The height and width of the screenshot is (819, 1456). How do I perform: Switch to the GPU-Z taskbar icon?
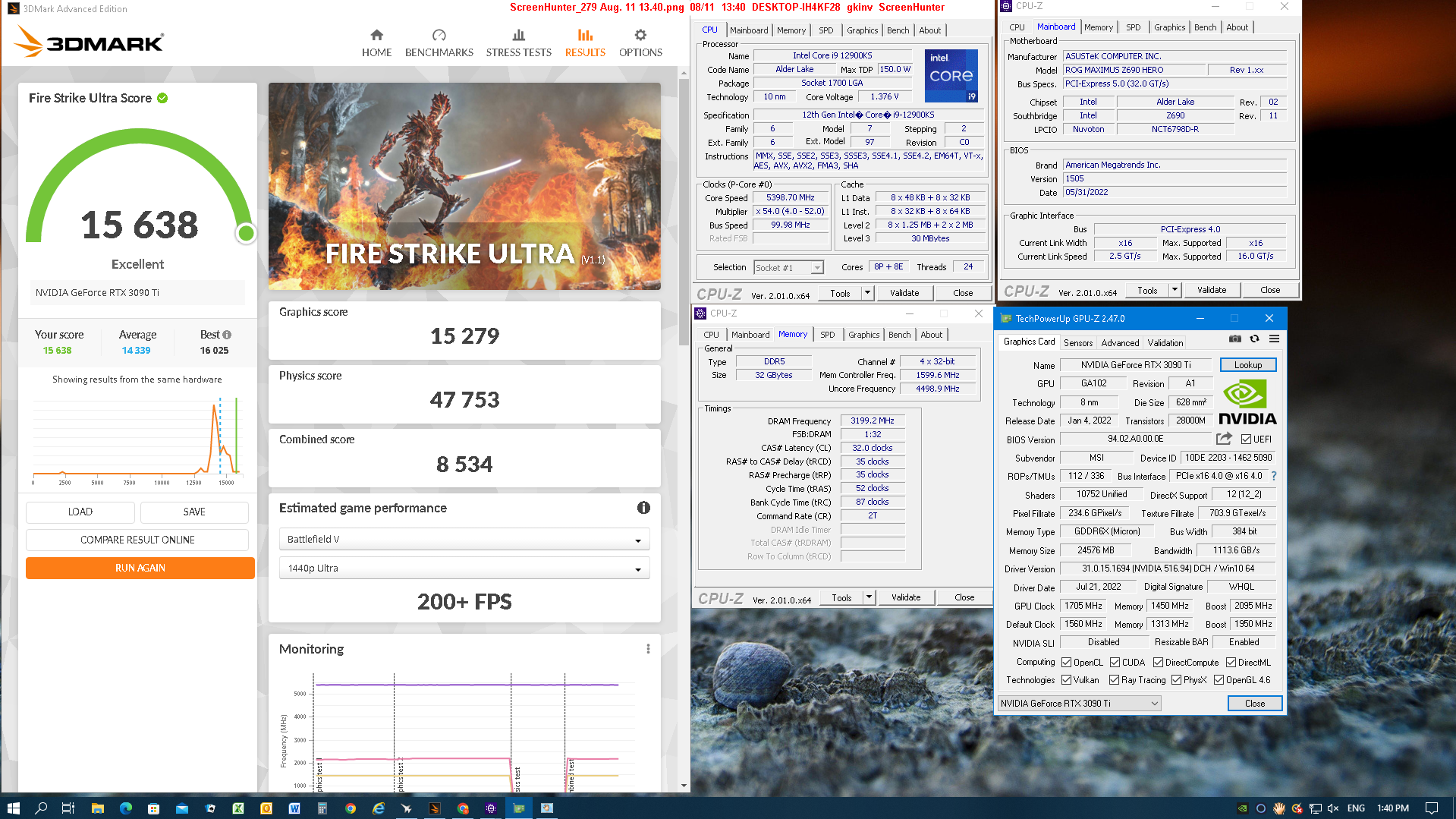(x=519, y=808)
